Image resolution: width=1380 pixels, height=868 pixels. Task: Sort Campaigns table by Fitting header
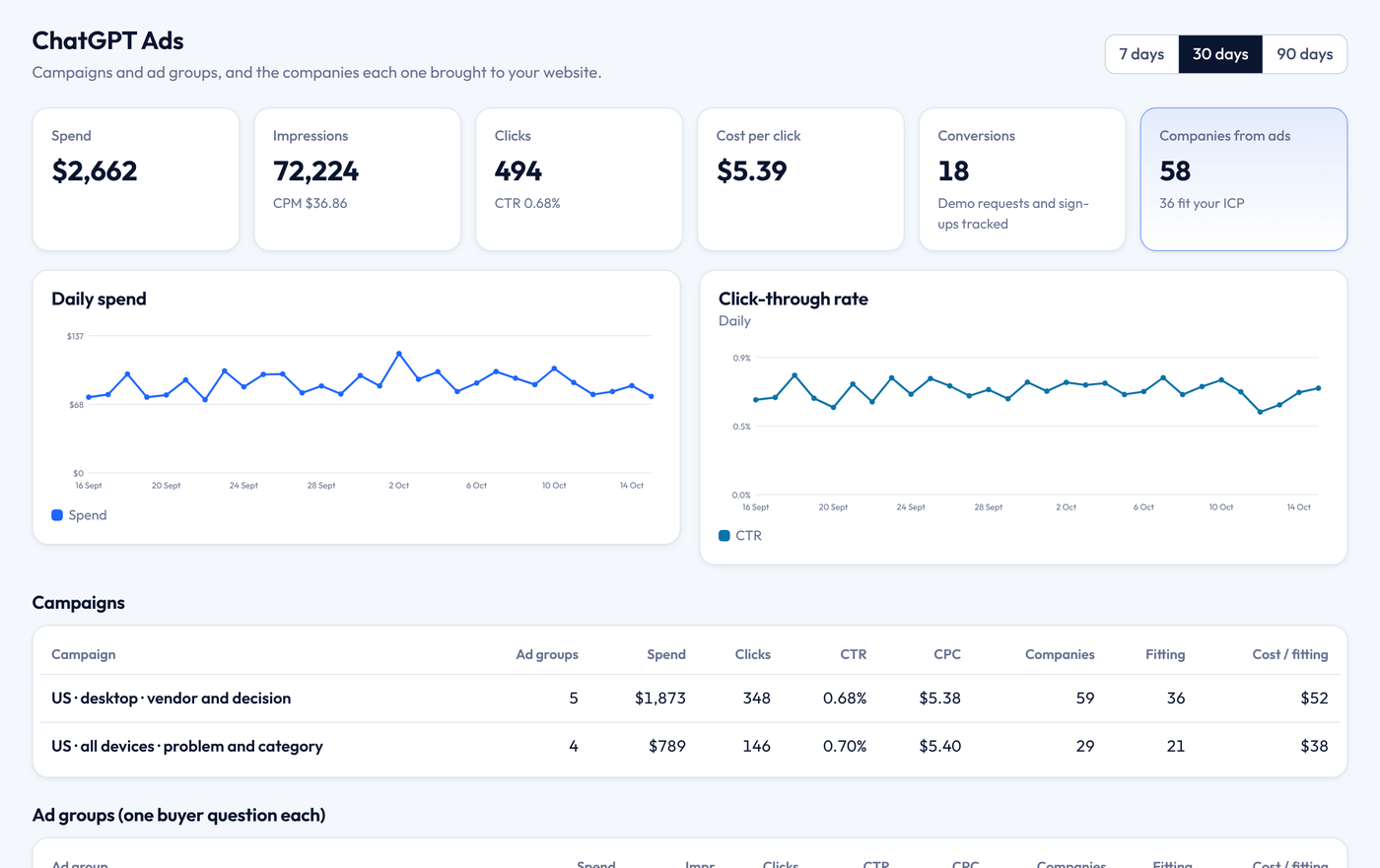coord(1165,654)
